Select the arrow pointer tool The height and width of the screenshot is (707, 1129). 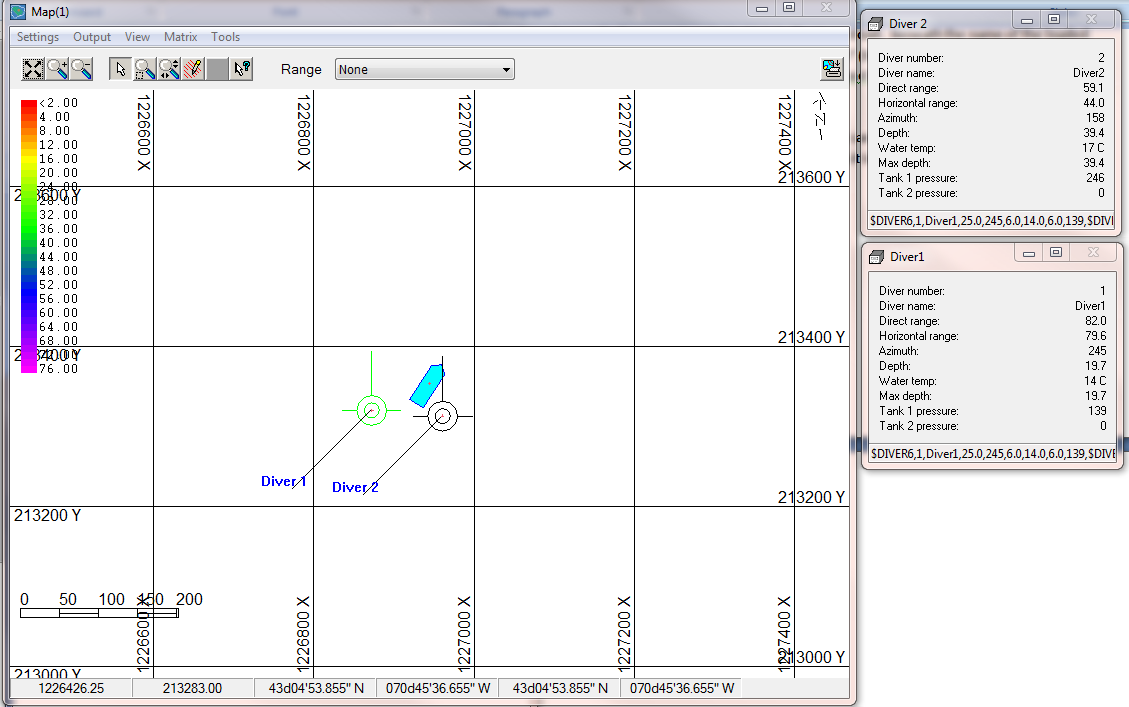point(121,69)
